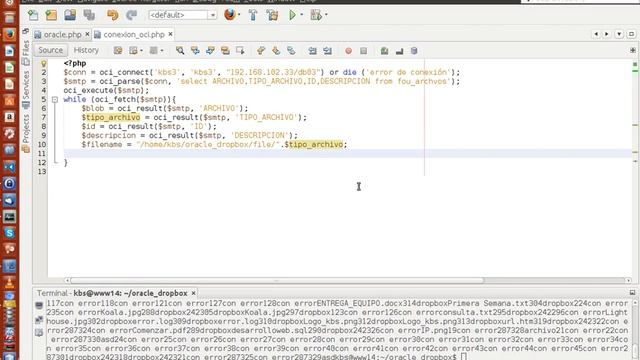Toggle Bookmark on current line
The width and height of the screenshot is (640, 360).
pyautogui.click(x=291, y=51)
